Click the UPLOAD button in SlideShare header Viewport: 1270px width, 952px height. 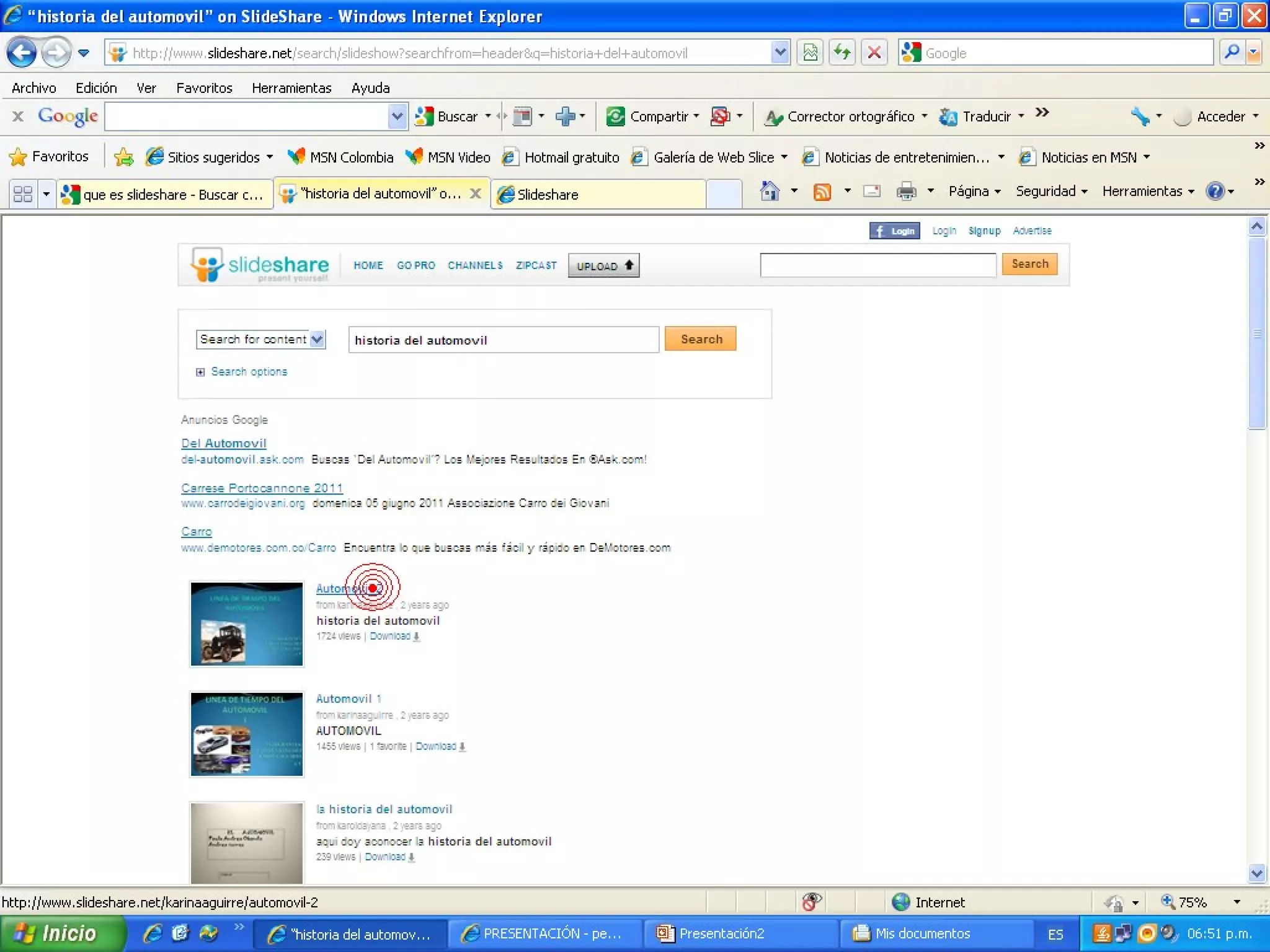pos(603,266)
